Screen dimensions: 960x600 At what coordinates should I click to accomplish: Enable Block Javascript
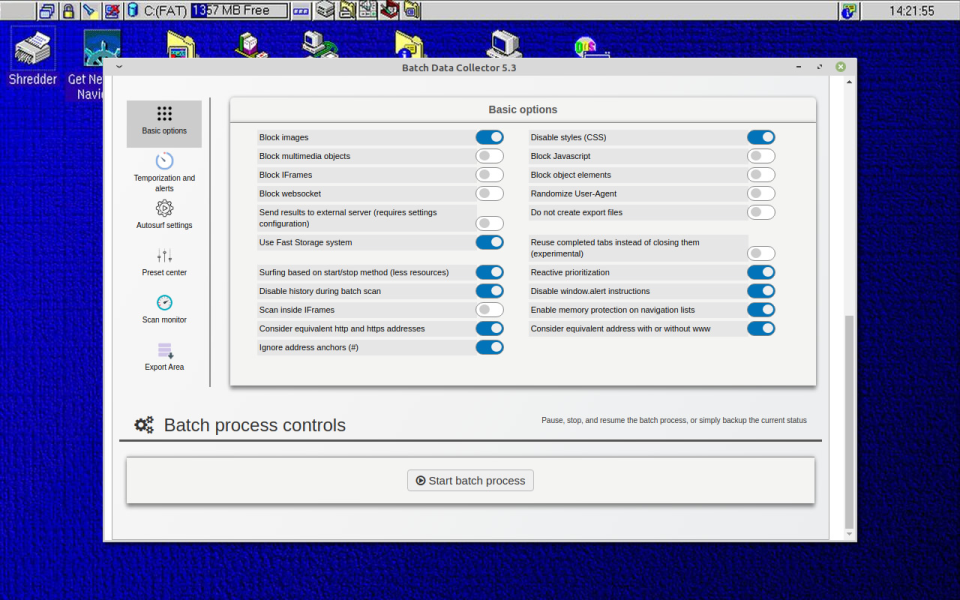[x=761, y=156]
